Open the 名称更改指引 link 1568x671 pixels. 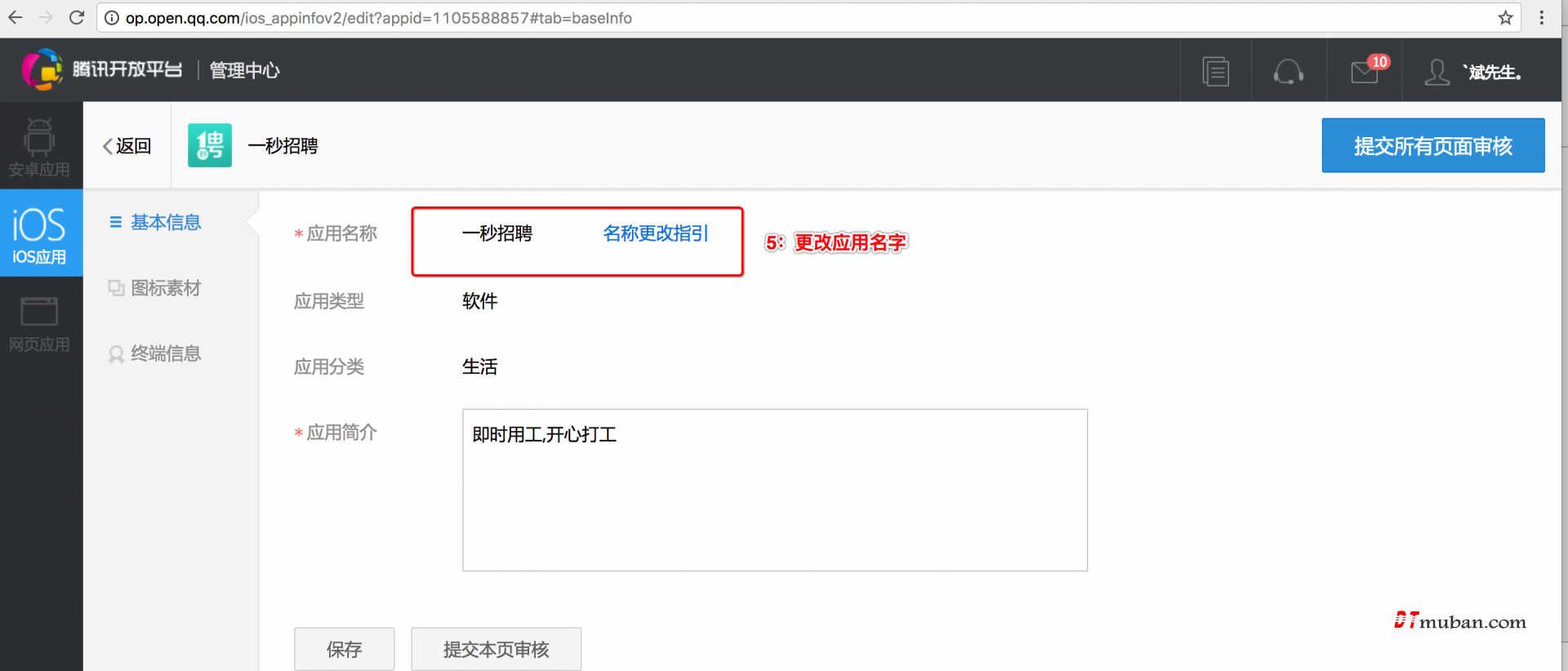pyautogui.click(x=655, y=233)
